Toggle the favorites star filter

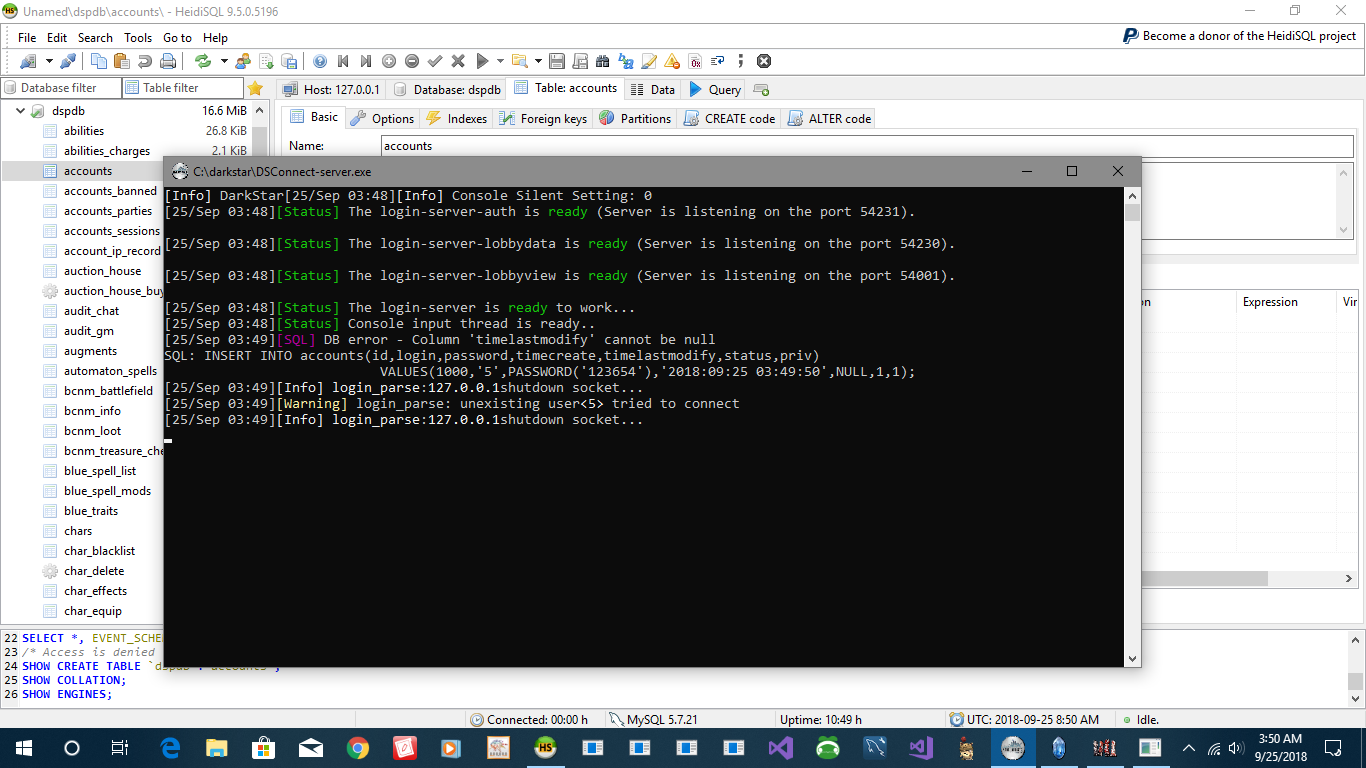(x=255, y=88)
